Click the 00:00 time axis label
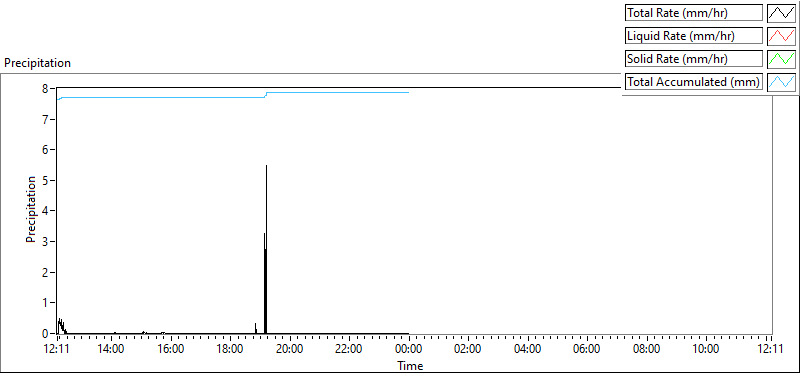Screen dimensions: 800x373 (408, 349)
